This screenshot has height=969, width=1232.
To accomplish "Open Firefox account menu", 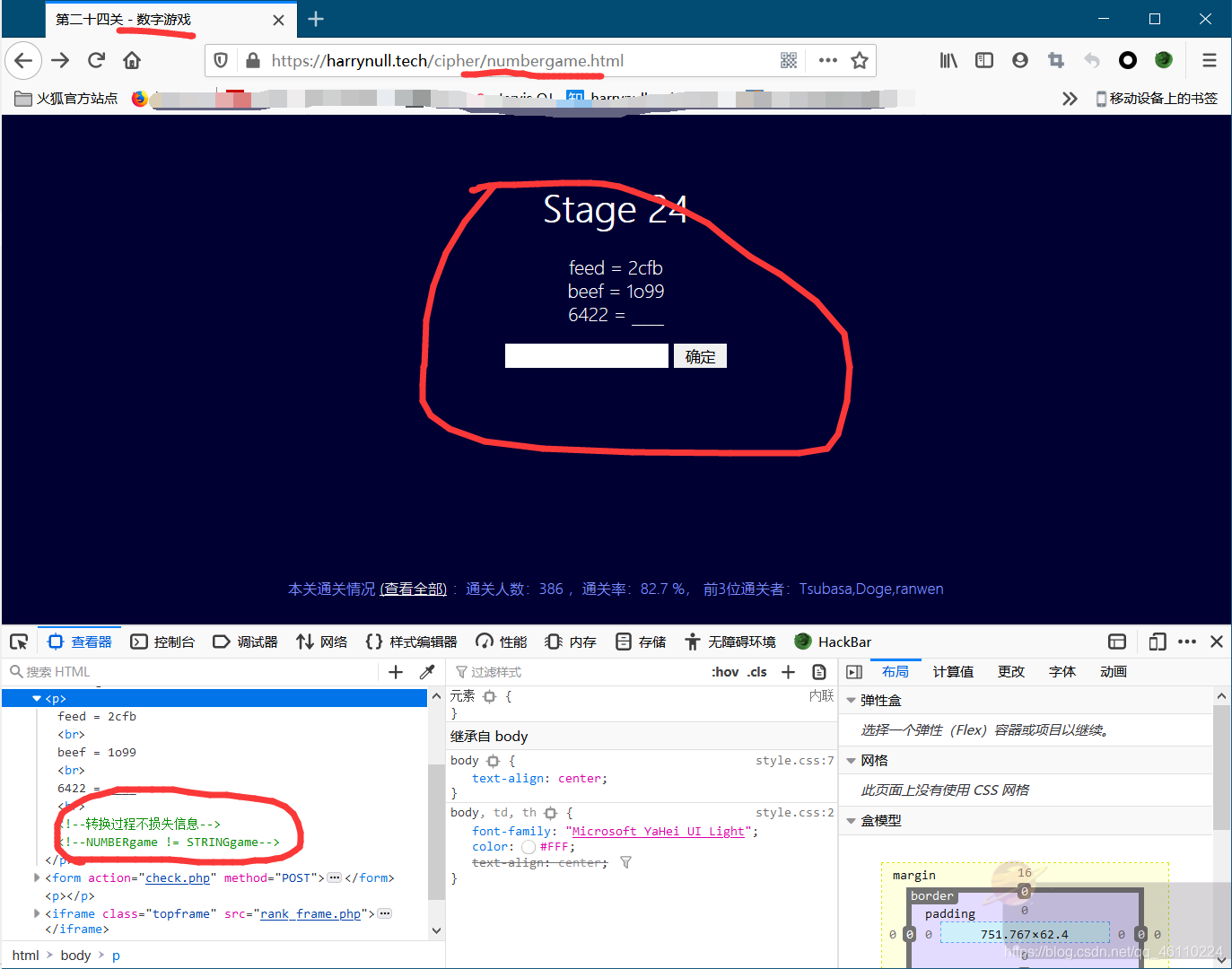I will (1020, 61).
